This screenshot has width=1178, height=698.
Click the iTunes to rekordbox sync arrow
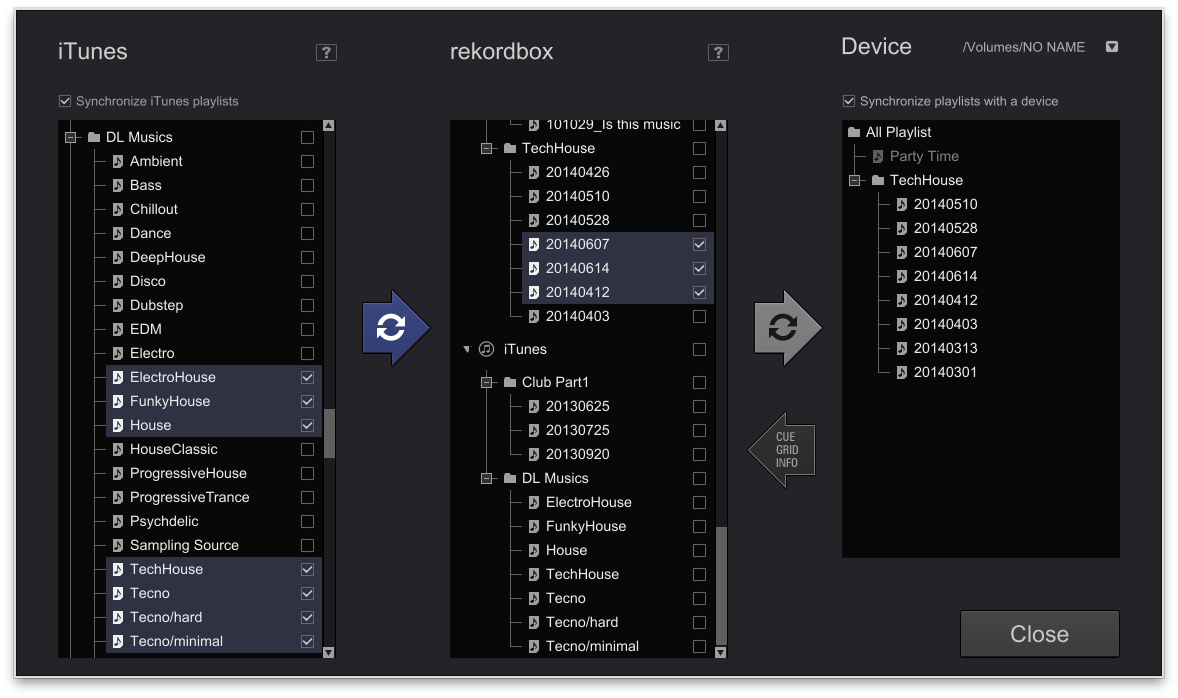click(394, 328)
